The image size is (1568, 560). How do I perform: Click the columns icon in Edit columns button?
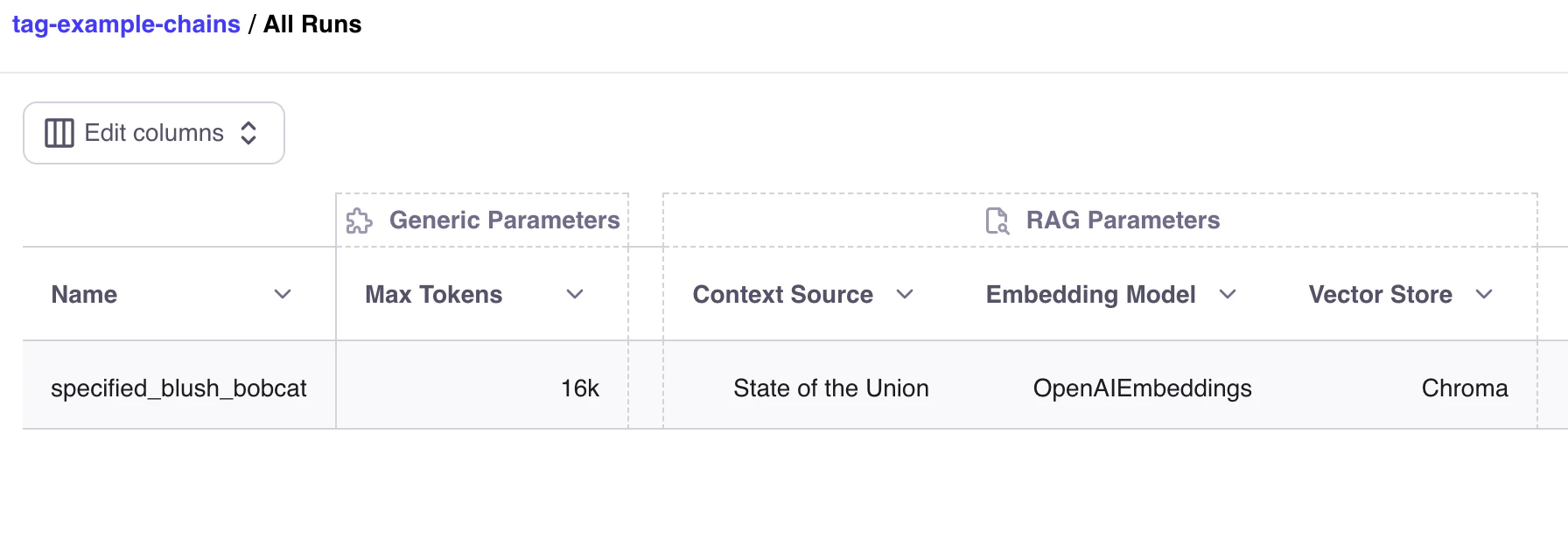(x=59, y=132)
